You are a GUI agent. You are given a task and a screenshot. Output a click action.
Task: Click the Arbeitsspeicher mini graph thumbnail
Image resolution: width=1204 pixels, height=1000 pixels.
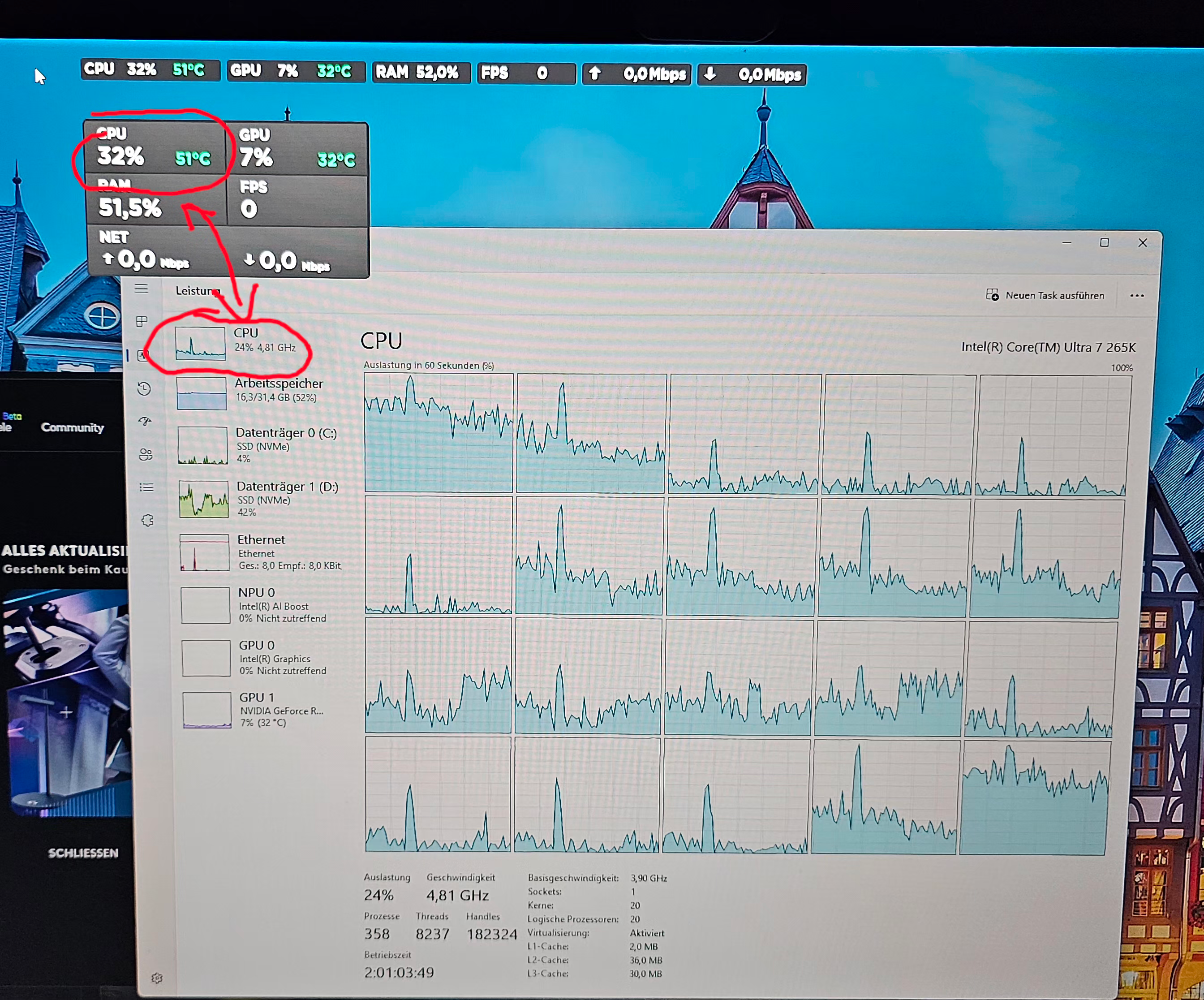[201, 393]
